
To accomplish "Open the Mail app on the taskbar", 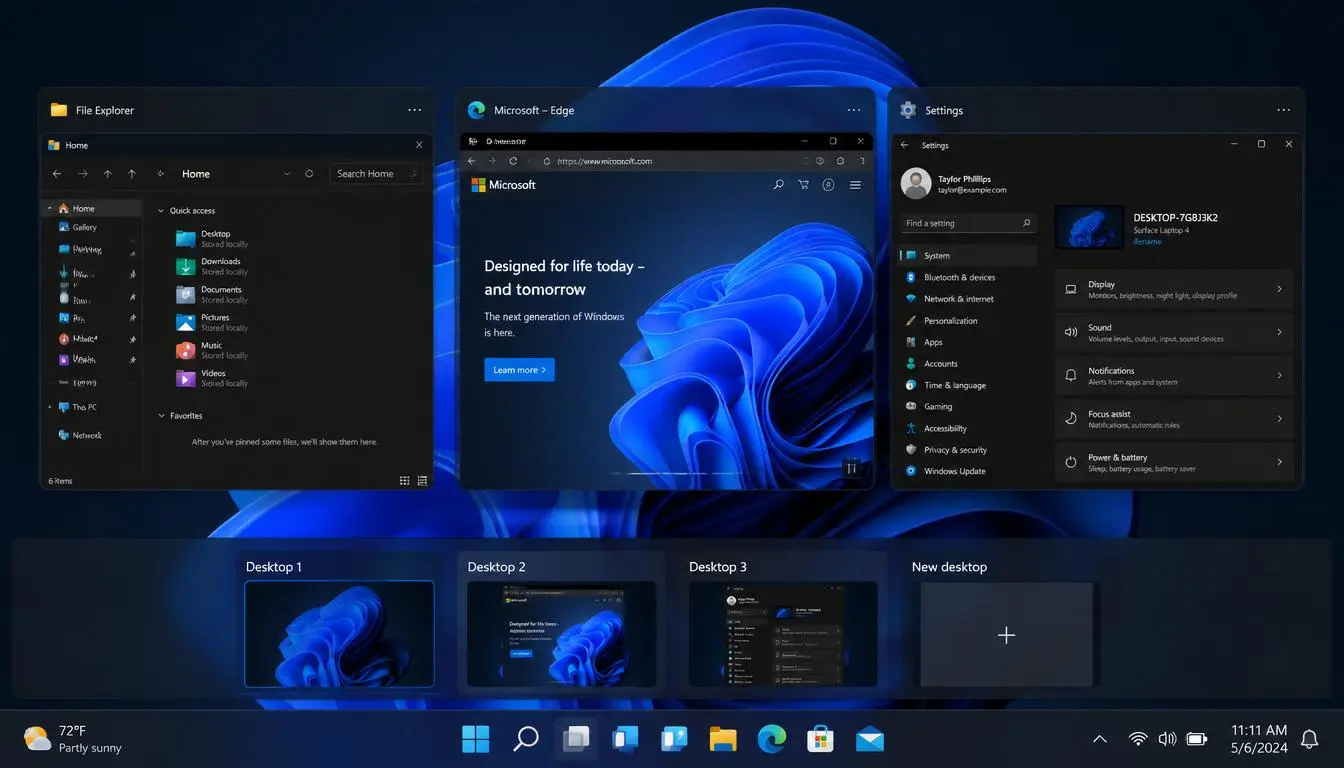I will [x=870, y=739].
